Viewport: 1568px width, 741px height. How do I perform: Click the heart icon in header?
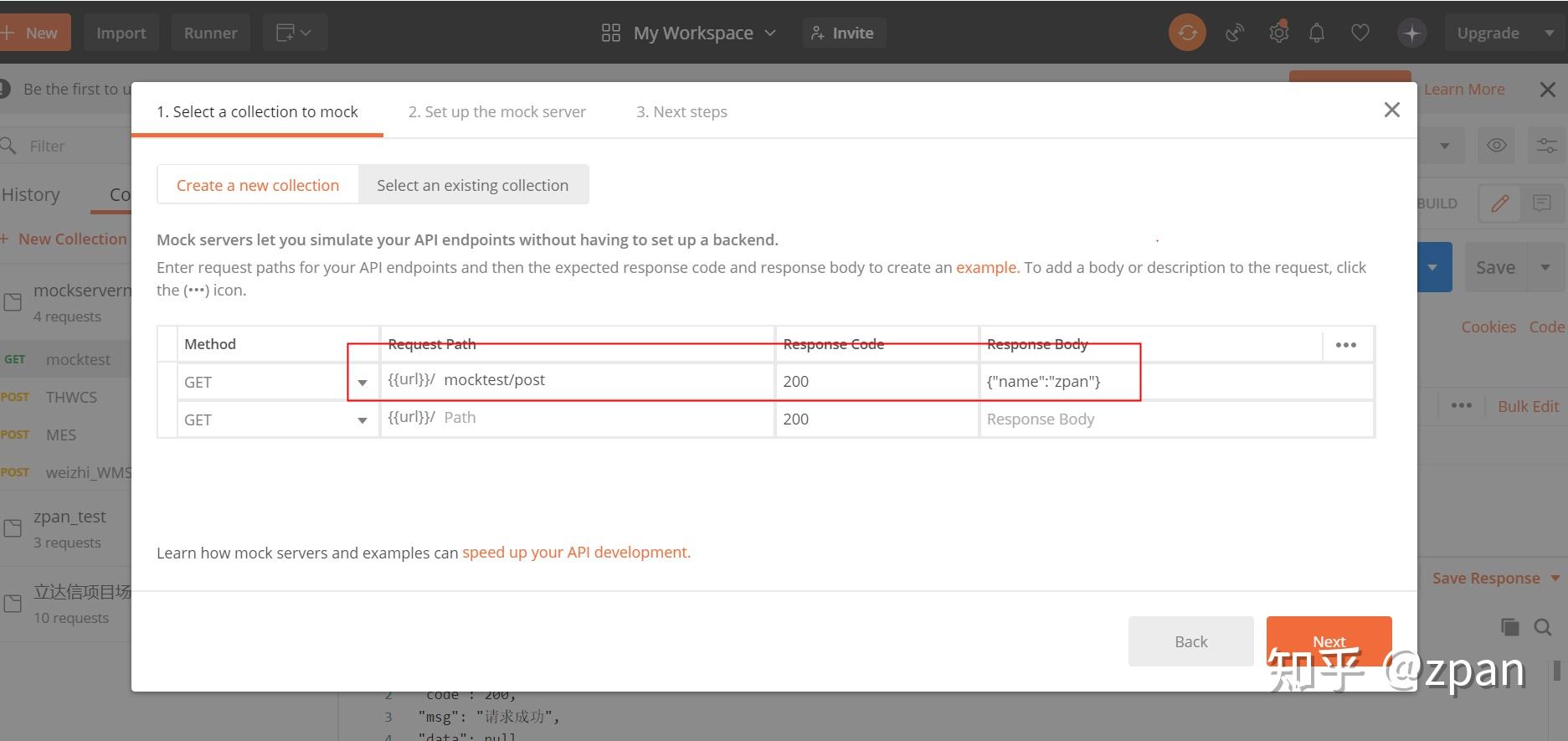pos(1360,33)
